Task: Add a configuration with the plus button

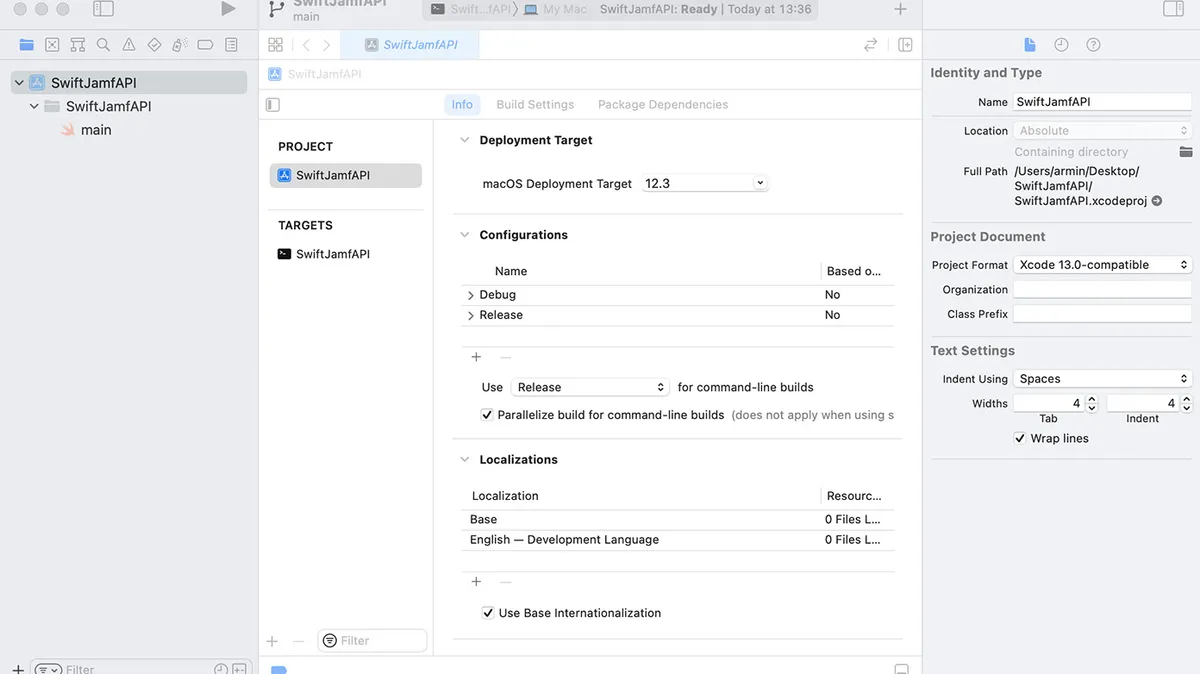Action: point(476,356)
